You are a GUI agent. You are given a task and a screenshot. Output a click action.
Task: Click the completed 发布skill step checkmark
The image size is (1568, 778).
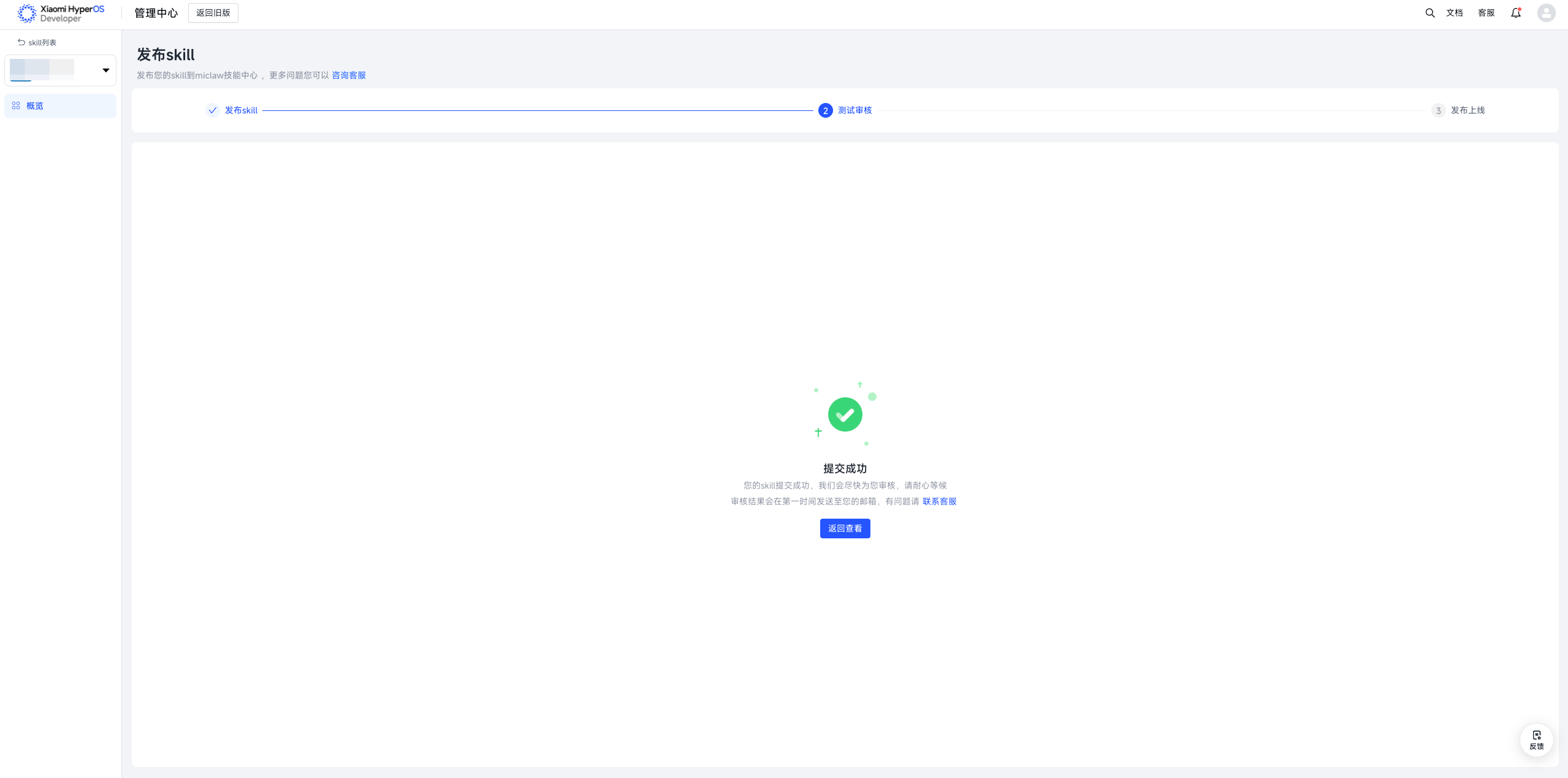pos(212,110)
